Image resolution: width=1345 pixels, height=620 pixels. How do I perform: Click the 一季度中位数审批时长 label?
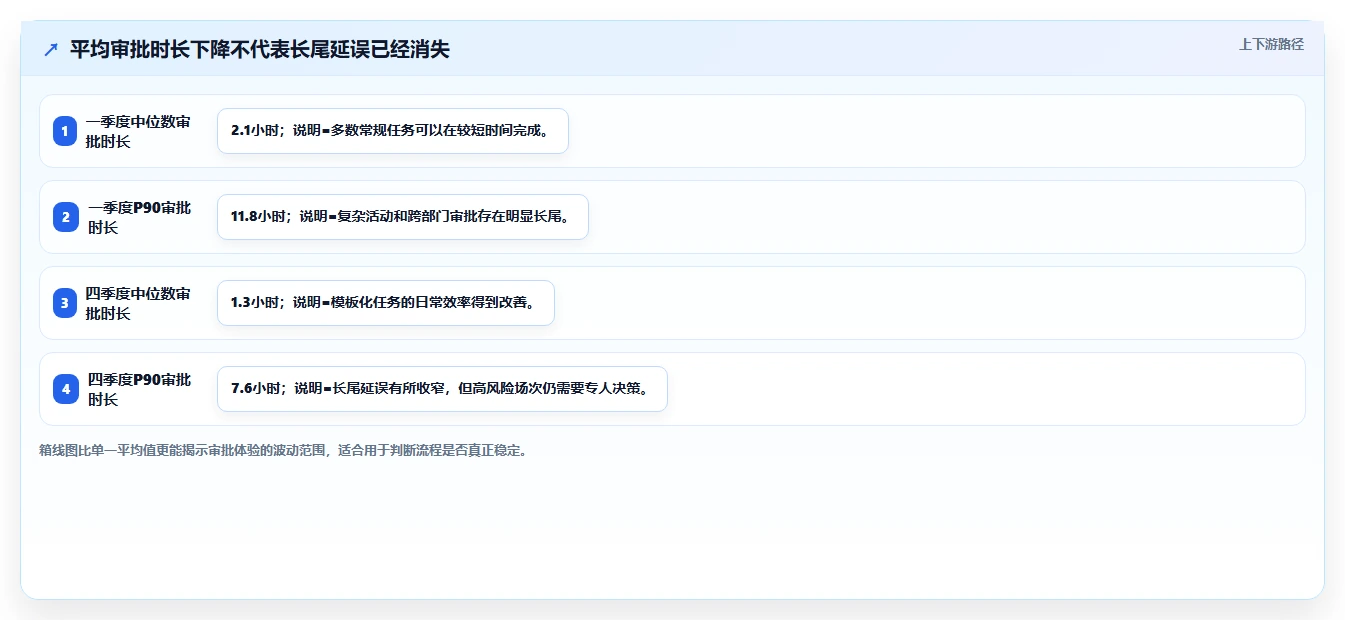pyautogui.click(x=138, y=131)
